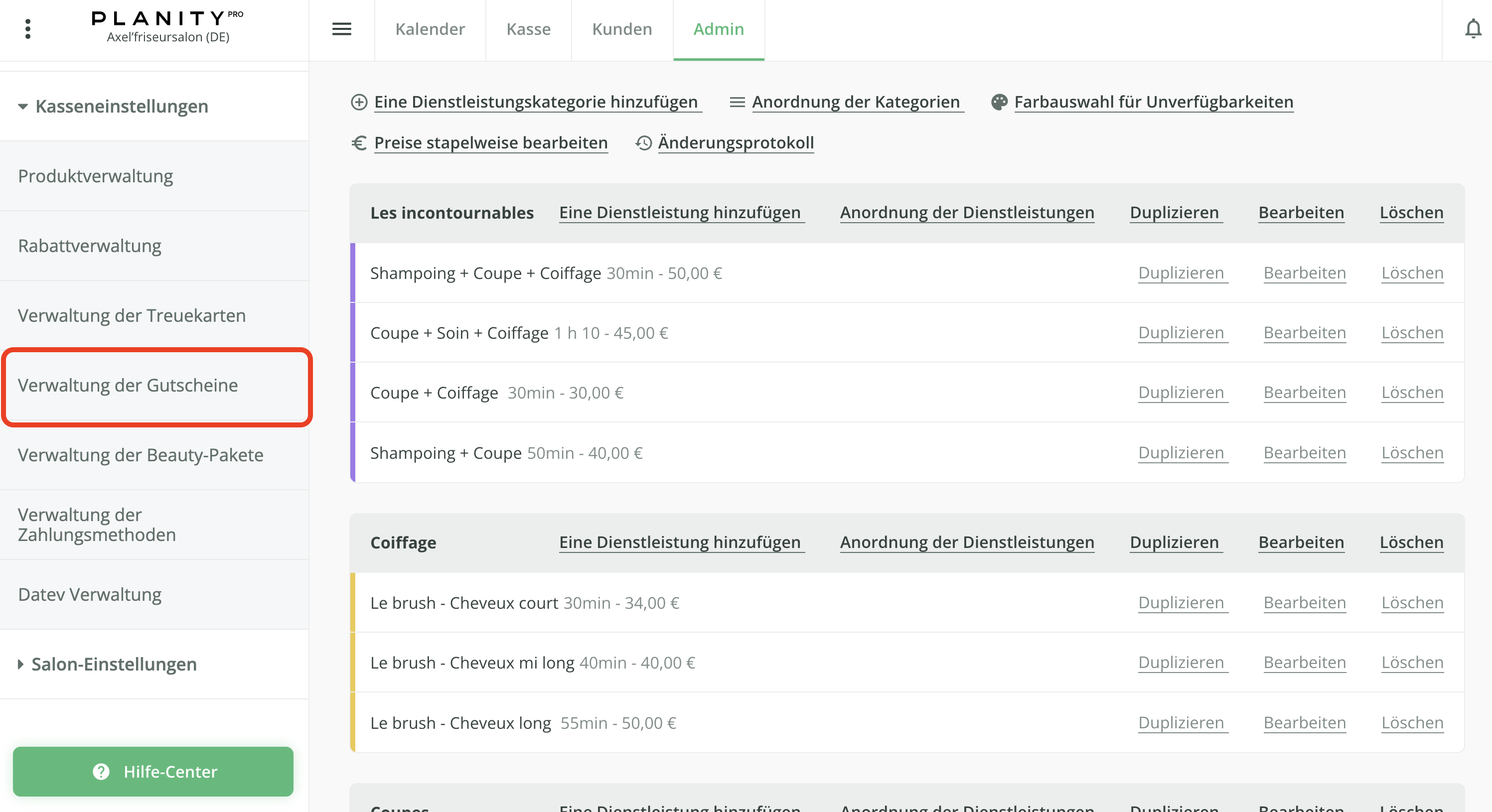Delete the Coupe + Coiffage 30min service
This screenshot has width=1492, height=812.
pyautogui.click(x=1412, y=392)
